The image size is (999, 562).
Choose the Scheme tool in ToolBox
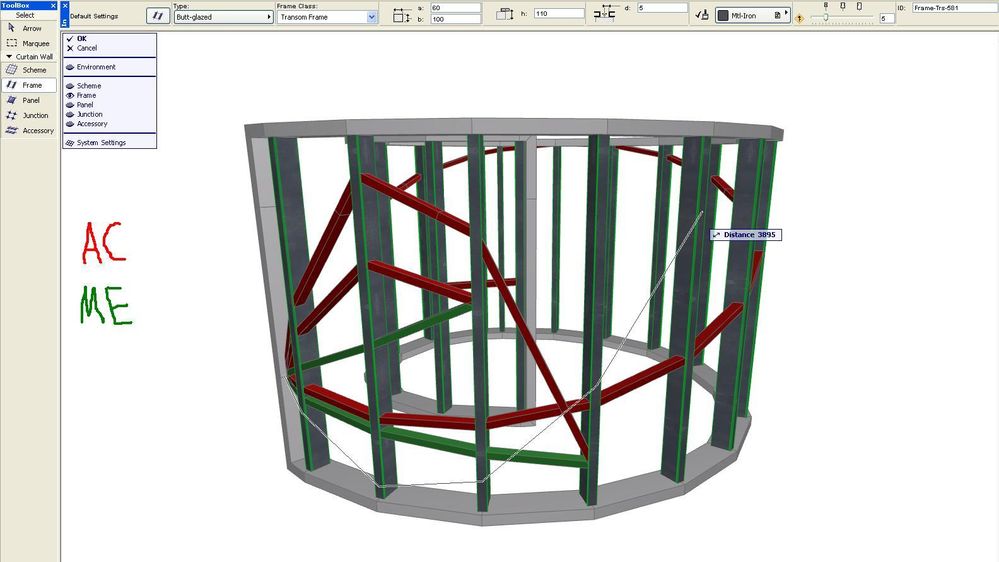[29, 69]
